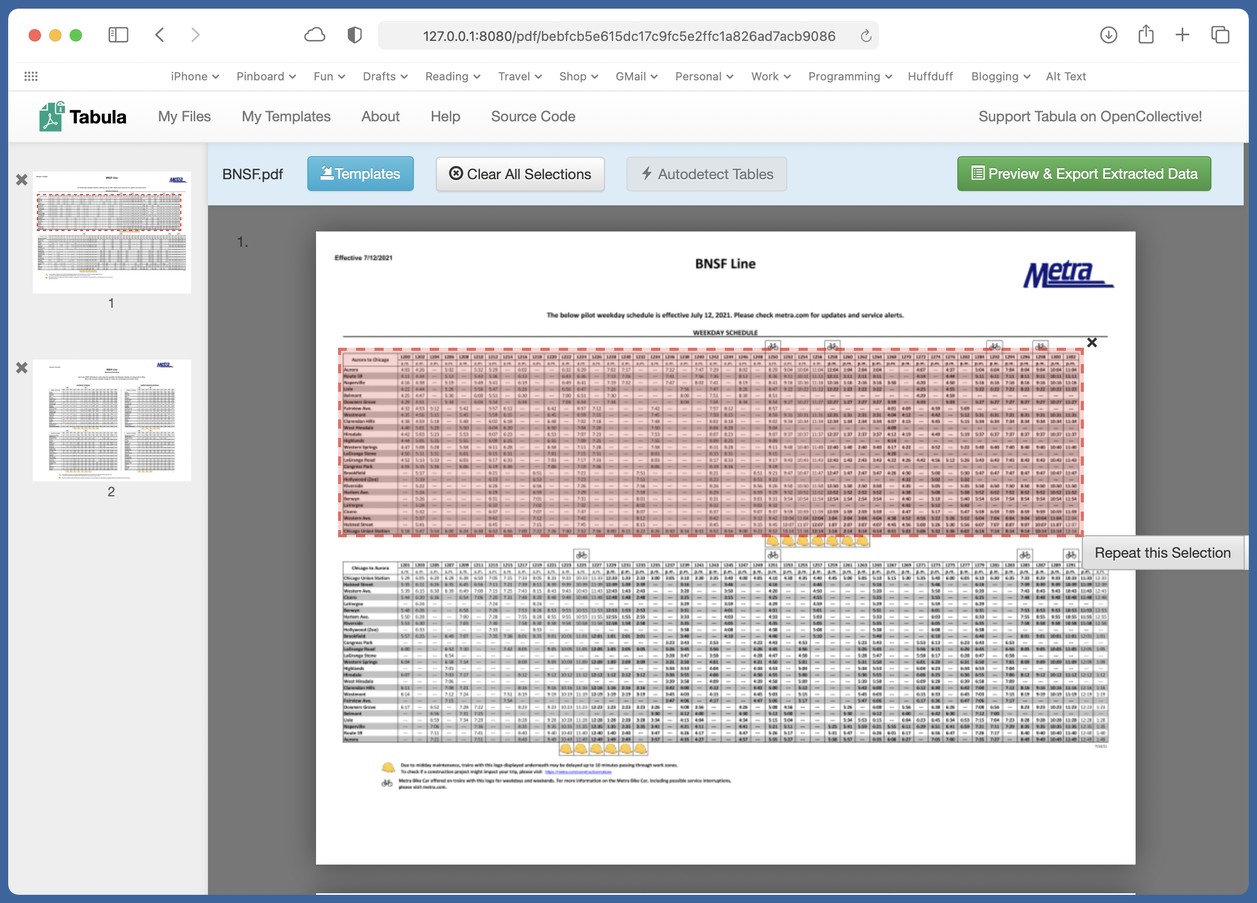The width and height of the screenshot is (1257, 903).
Task: Expand the Work bookmarks folder
Action: click(x=771, y=76)
